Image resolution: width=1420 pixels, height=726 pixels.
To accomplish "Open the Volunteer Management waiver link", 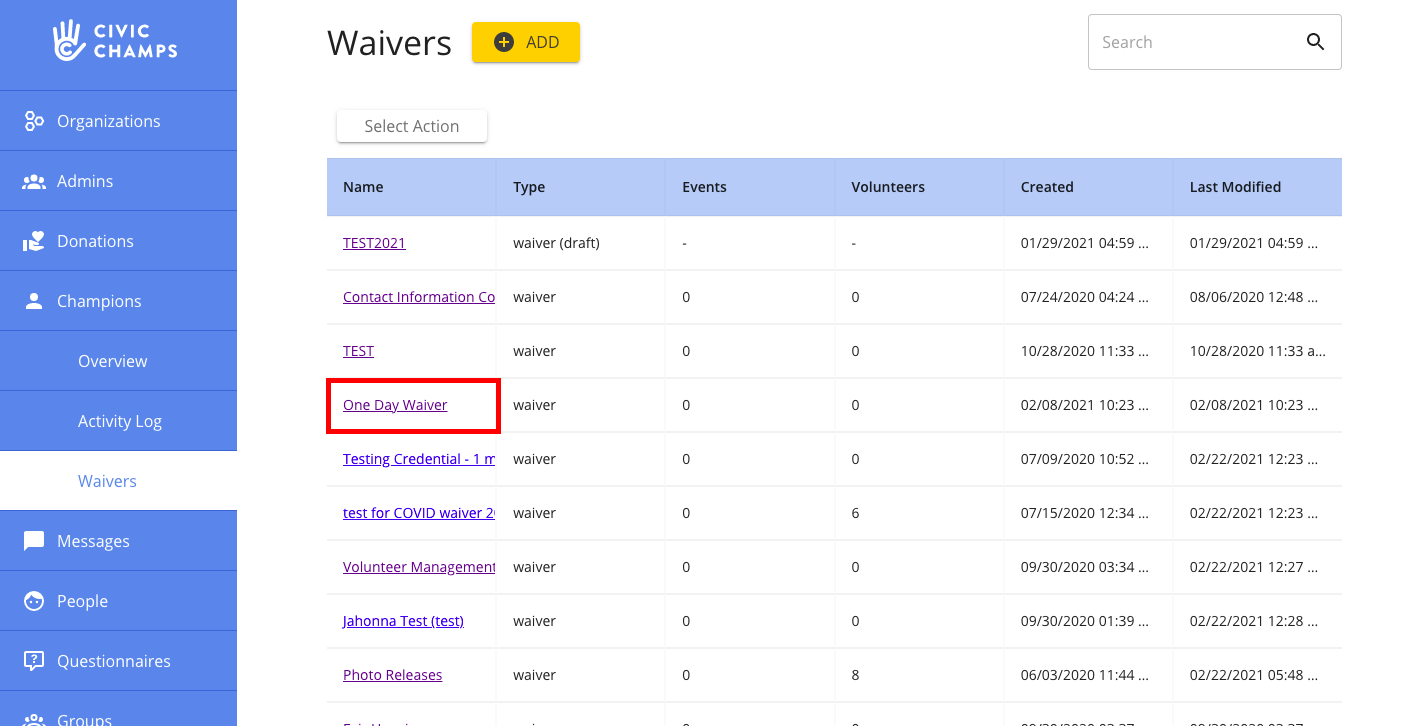I will 419,567.
